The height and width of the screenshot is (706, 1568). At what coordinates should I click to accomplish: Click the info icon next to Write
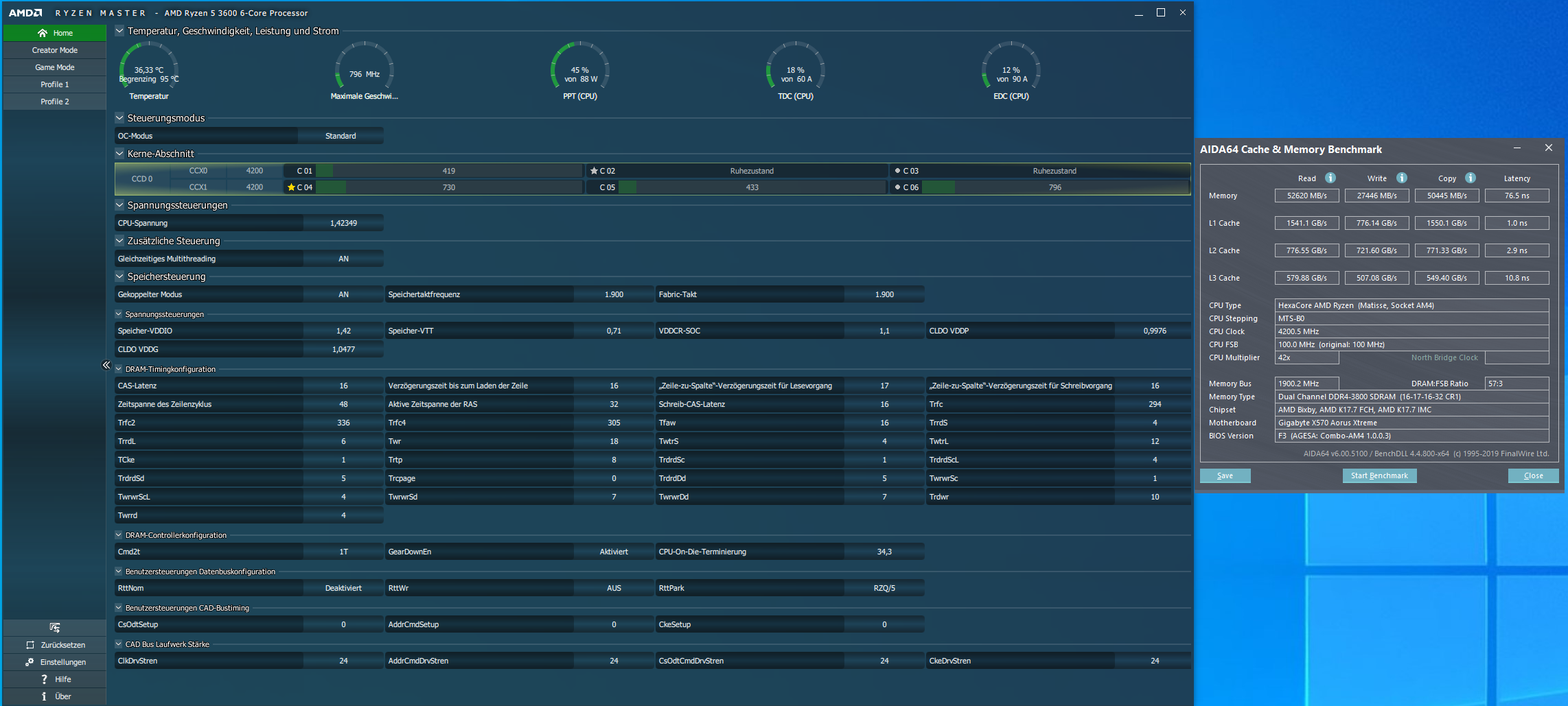click(1402, 178)
